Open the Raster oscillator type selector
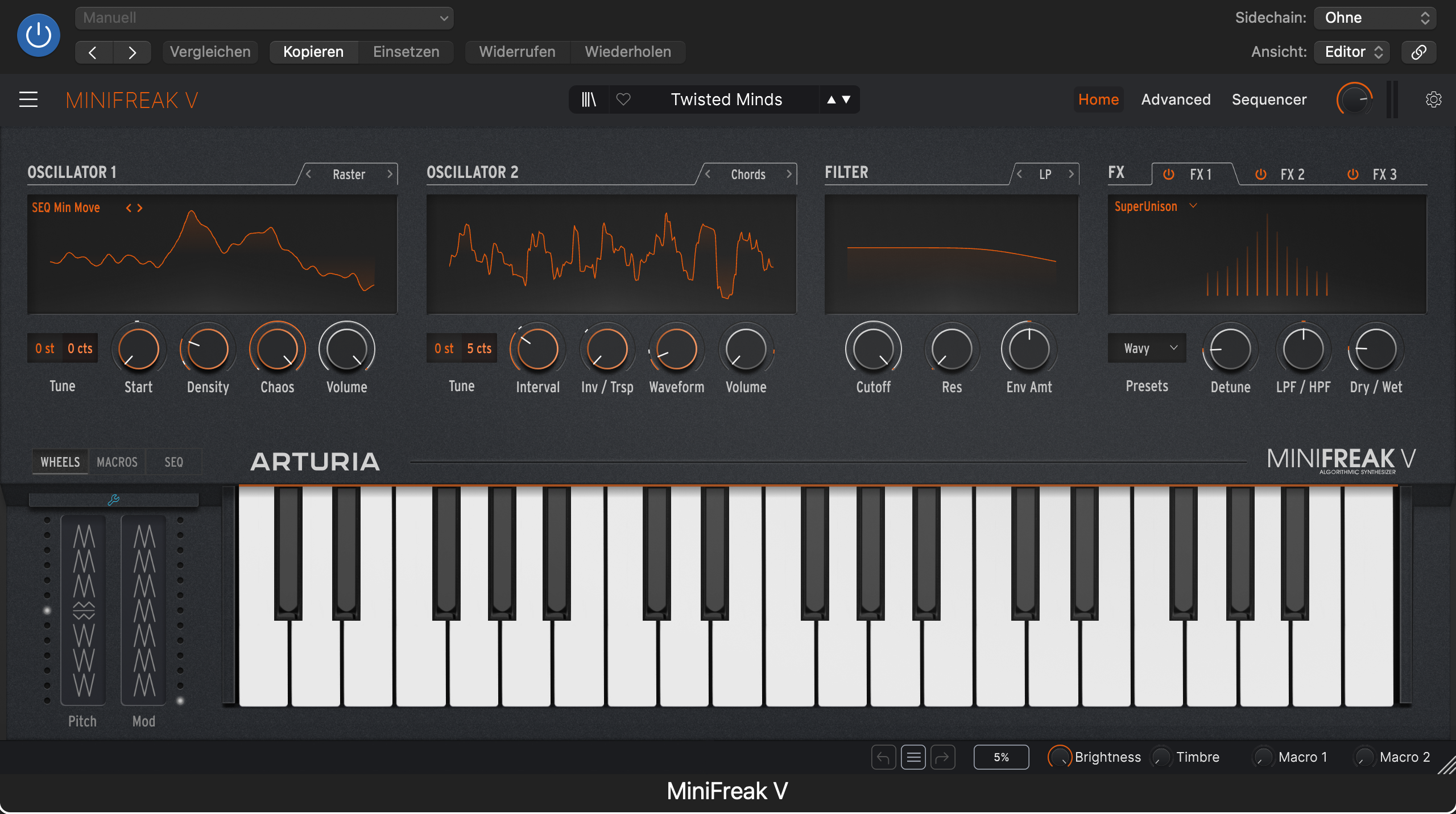1456x814 pixels. pos(349,174)
